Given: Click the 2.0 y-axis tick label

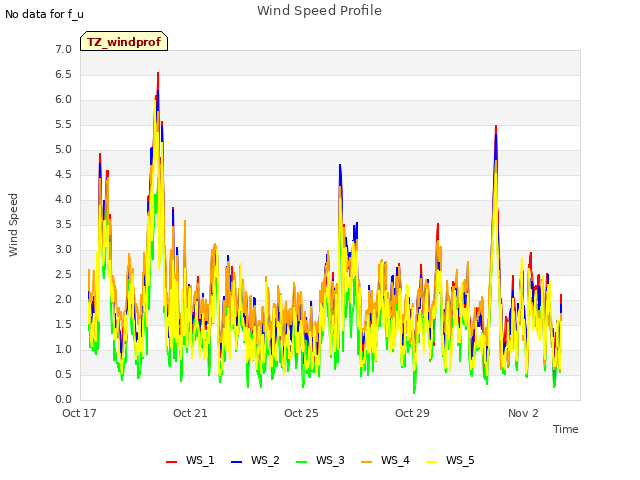Looking at the screenshot, I should (x=63, y=300).
